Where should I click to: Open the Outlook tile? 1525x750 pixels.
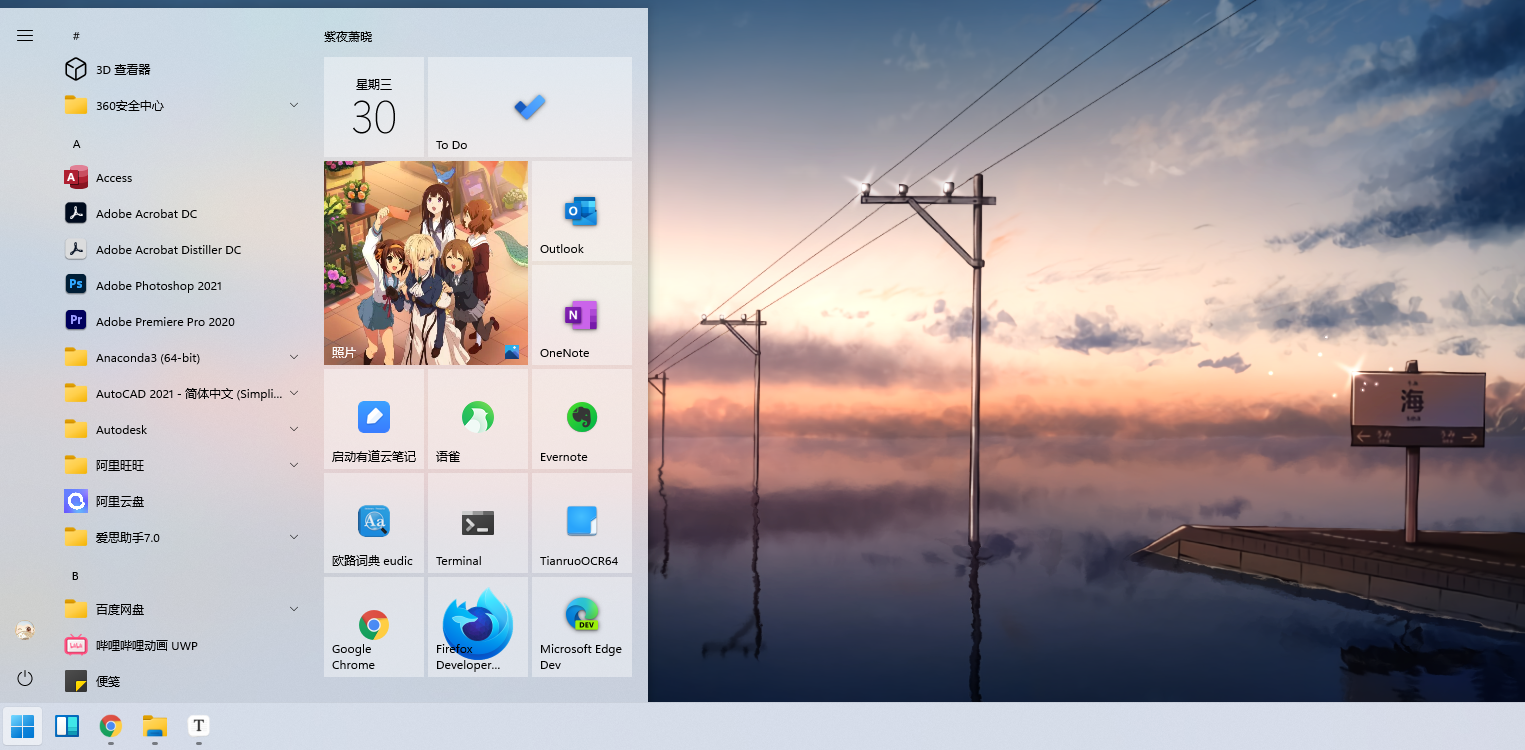(582, 211)
